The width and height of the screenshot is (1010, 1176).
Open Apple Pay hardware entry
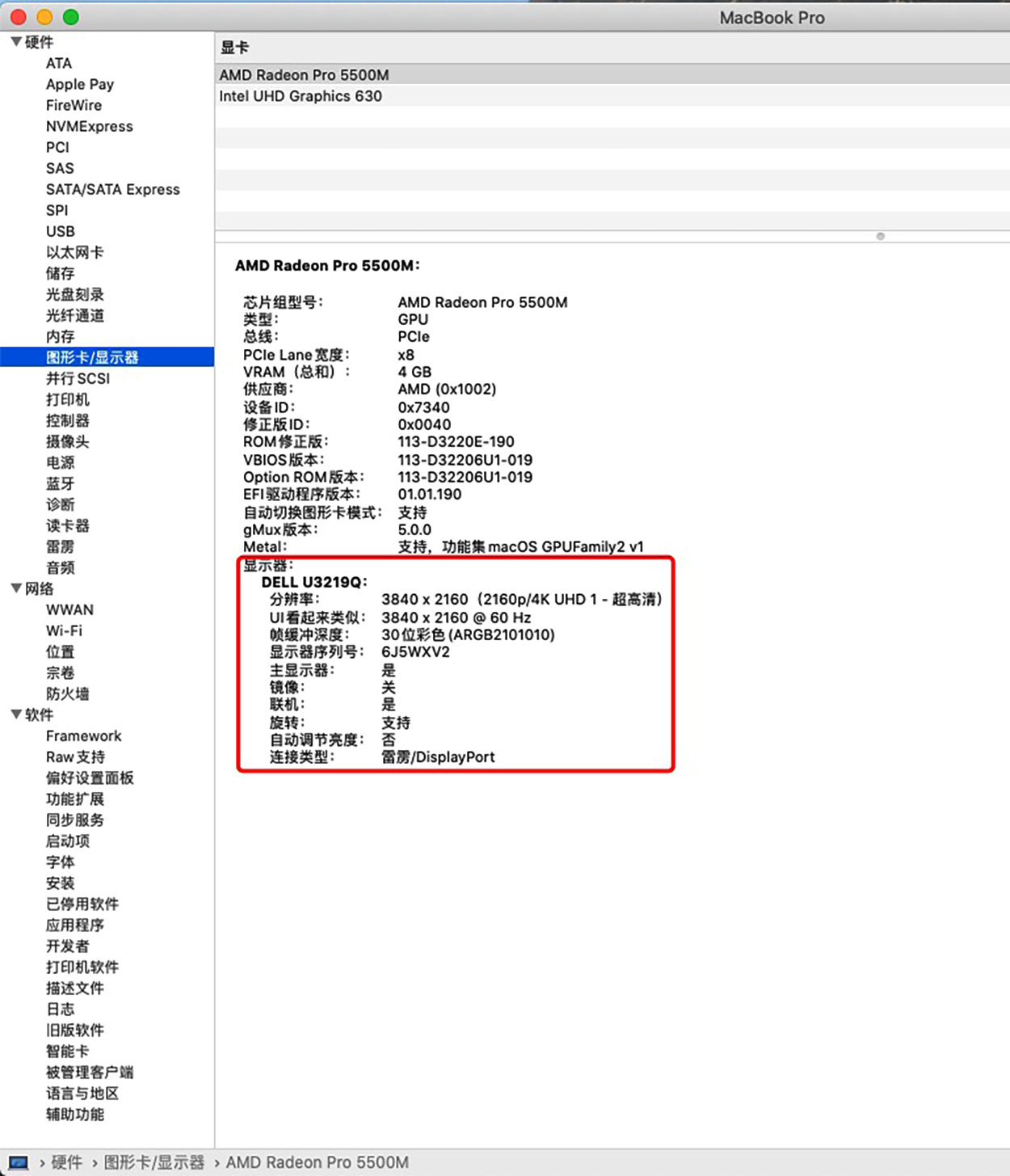point(80,84)
